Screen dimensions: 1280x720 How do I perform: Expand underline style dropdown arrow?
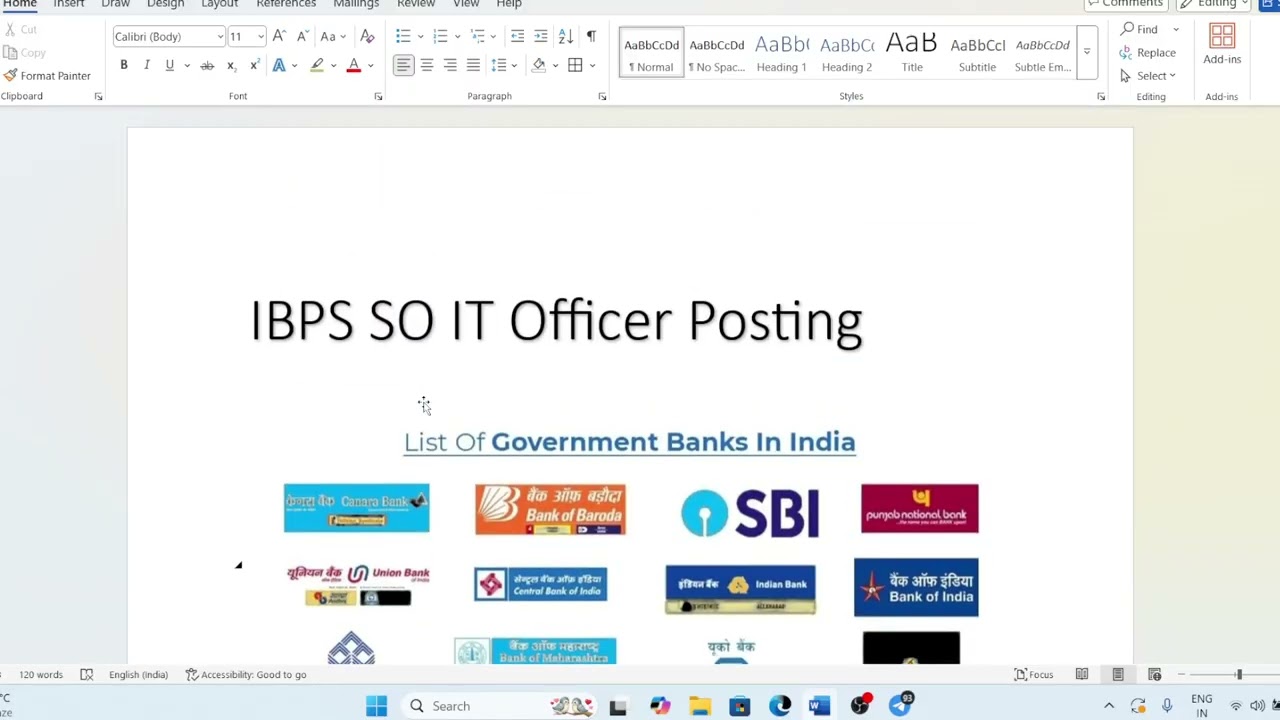[186, 65]
